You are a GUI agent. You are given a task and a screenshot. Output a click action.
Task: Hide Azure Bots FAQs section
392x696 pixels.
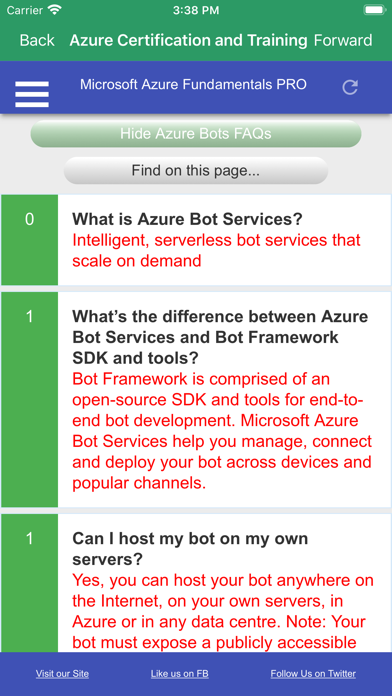point(196,134)
